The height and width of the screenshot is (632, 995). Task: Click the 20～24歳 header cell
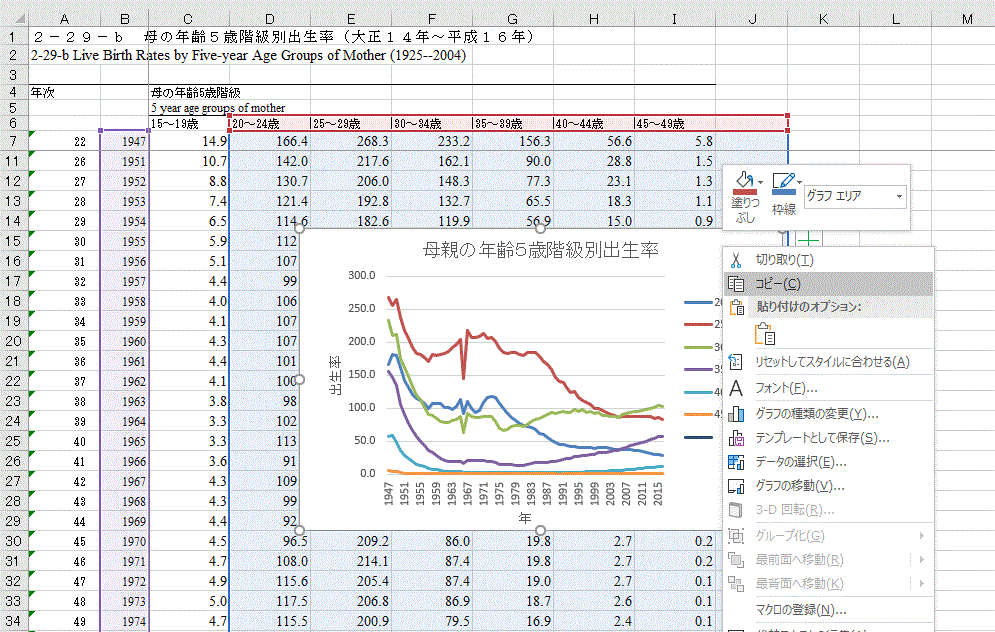coord(270,123)
